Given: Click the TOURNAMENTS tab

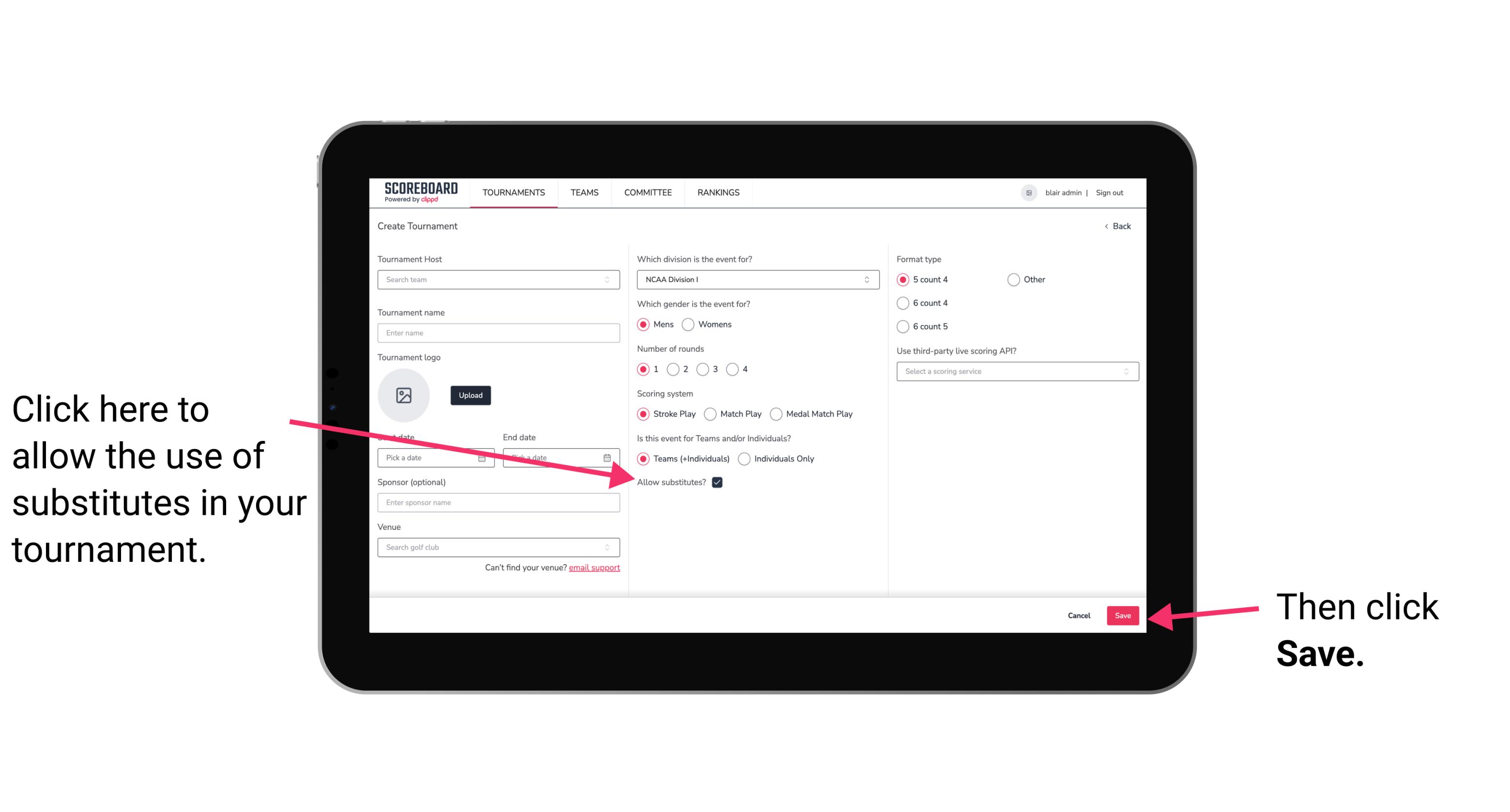Looking at the screenshot, I should (511, 193).
